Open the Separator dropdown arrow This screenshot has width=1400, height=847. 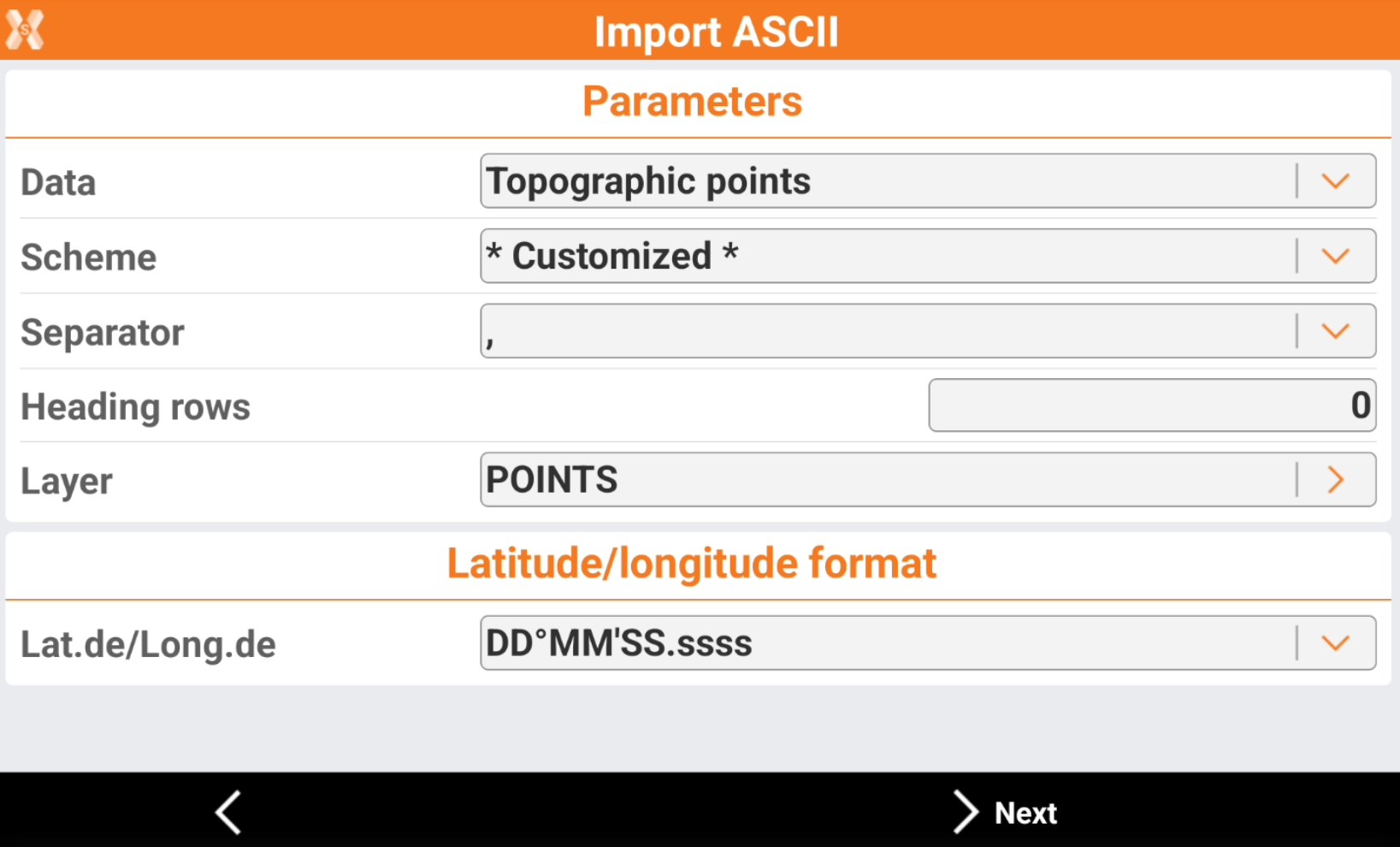click(x=1336, y=331)
